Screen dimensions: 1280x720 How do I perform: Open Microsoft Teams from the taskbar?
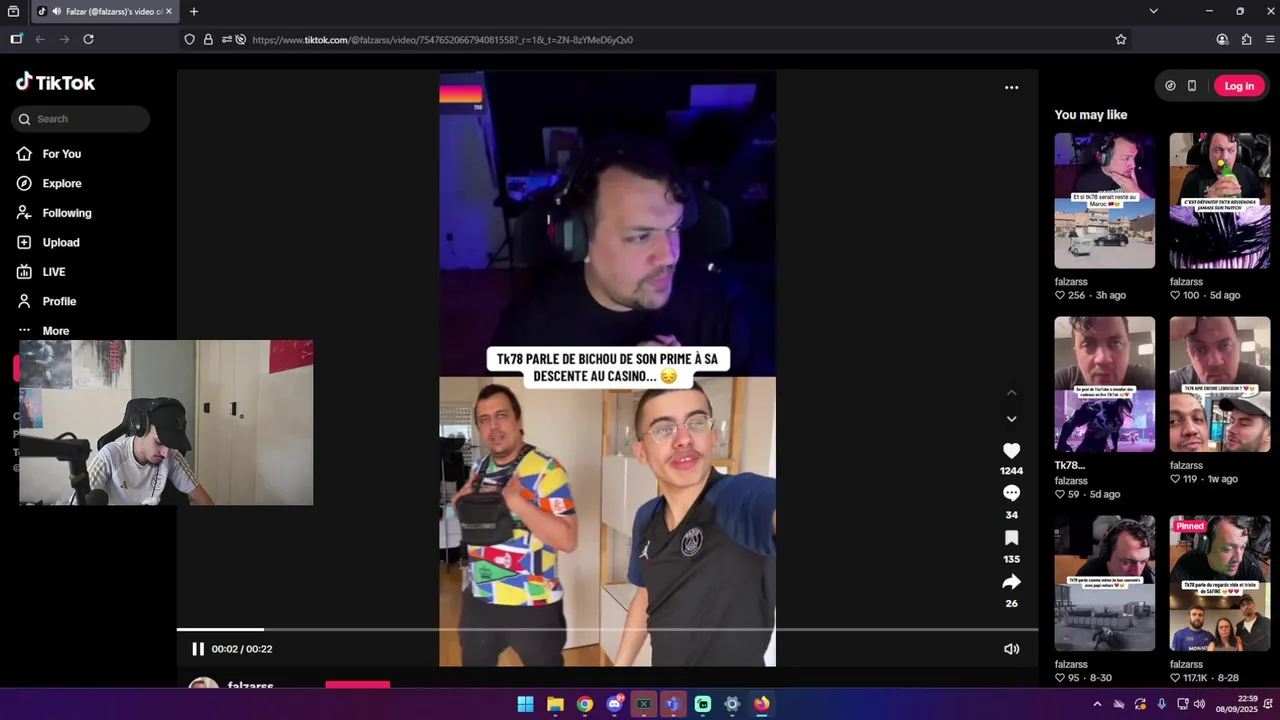pyautogui.click(x=673, y=704)
